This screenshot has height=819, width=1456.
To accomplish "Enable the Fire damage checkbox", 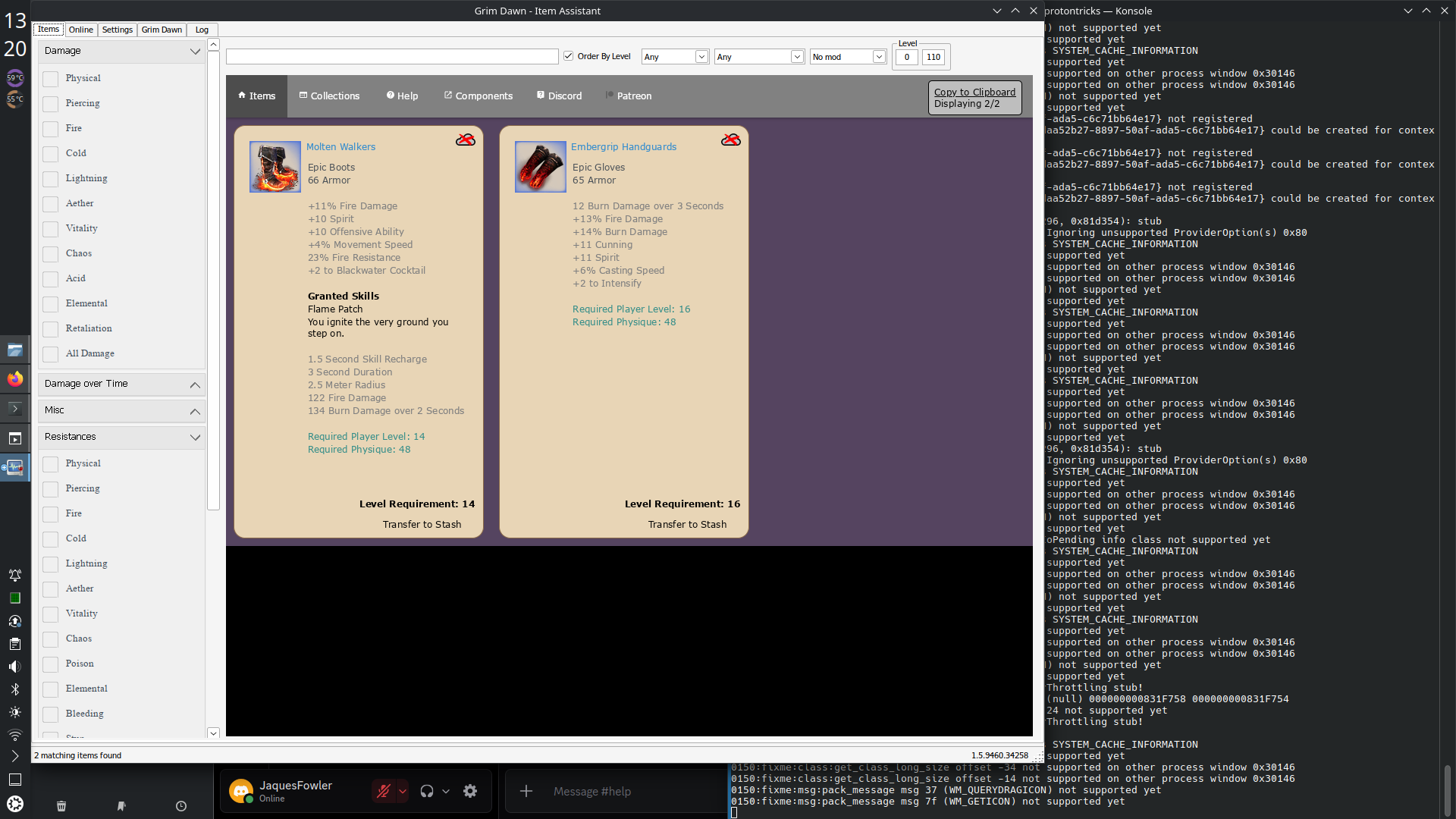I will [x=51, y=129].
